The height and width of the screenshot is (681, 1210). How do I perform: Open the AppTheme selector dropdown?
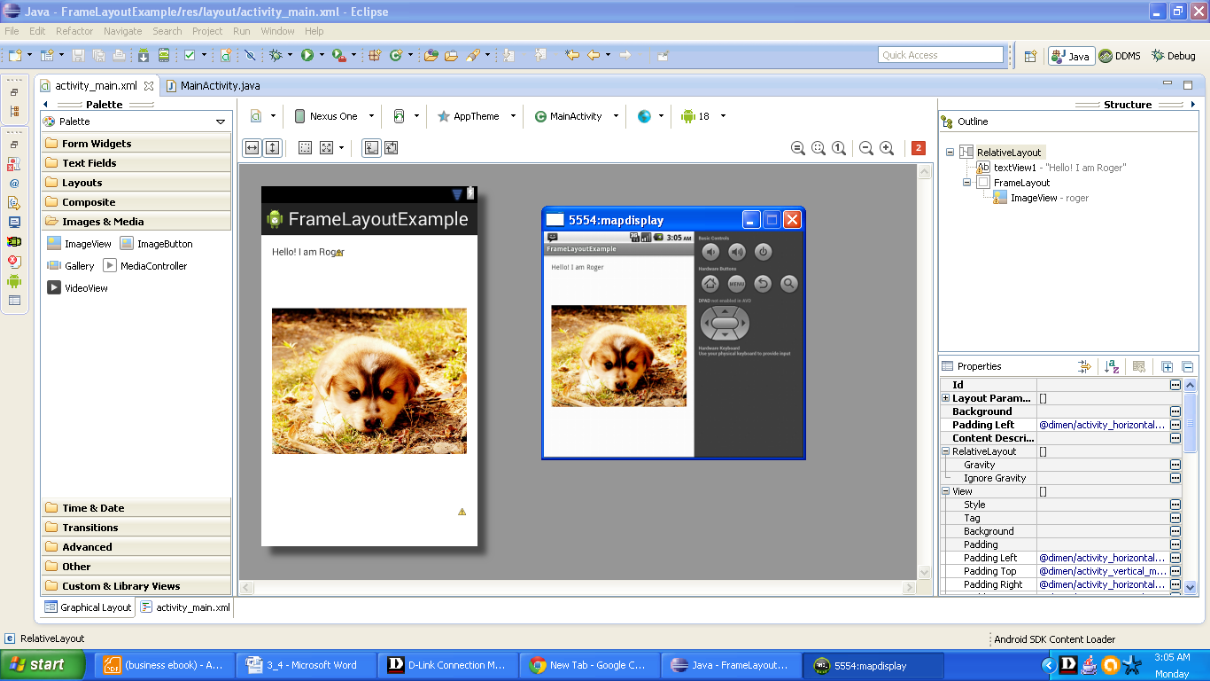click(475, 116)
